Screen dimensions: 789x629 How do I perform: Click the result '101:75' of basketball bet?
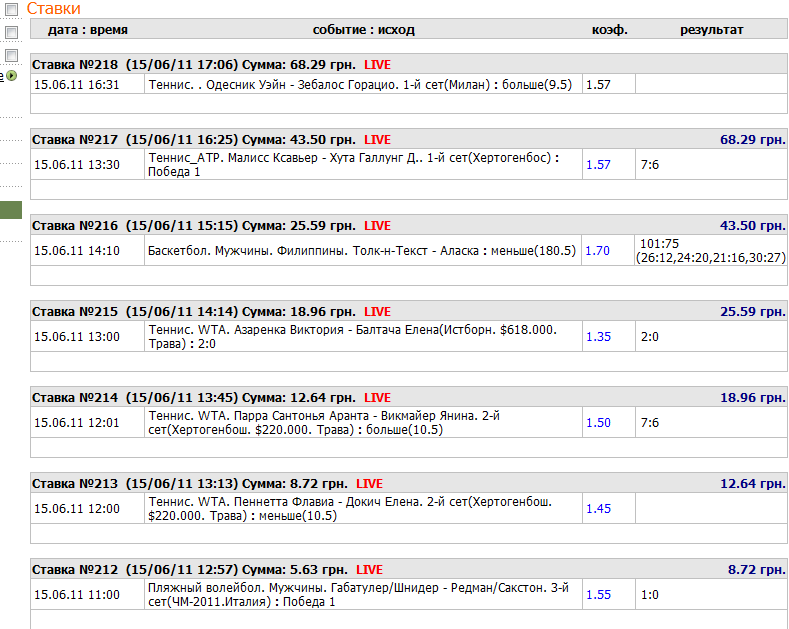(x=660, y=244)
